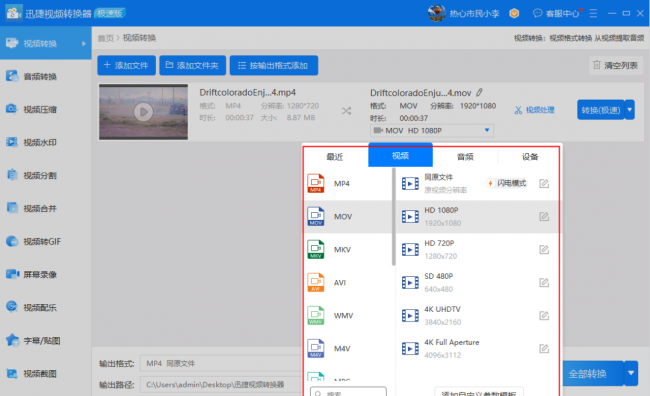The width and height of the screenshot is (650, 396).
Task: Rename output file with pencil icon
Action: [480, 92]
